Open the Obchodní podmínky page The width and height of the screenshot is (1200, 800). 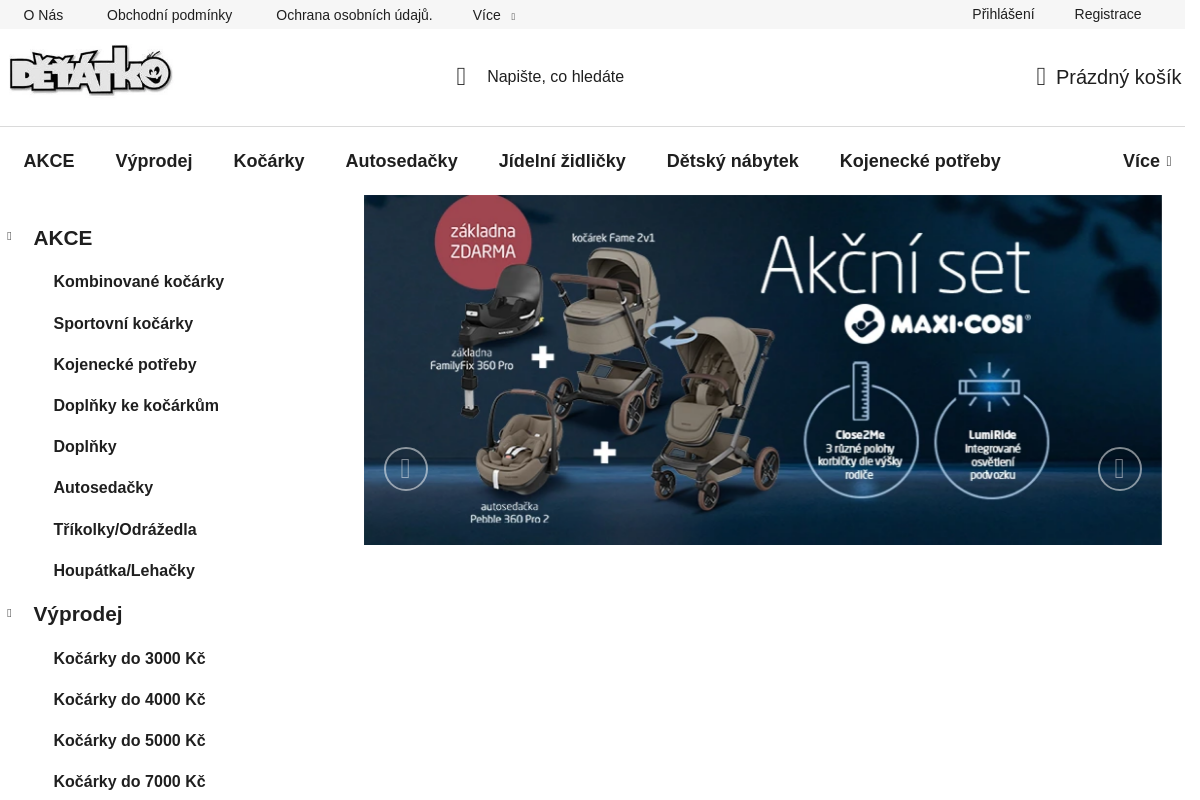169,15
